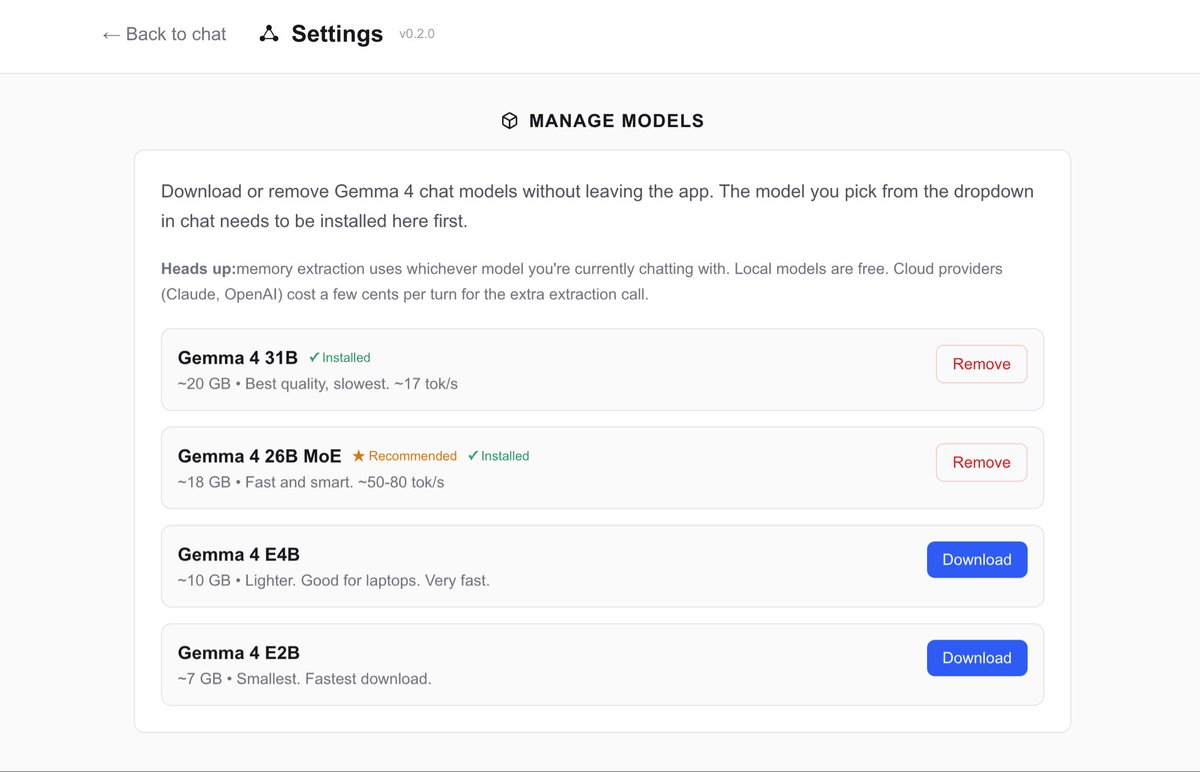Viewport: 1200px width, 772px height.
Task: Click the Settings page title
Action: click(337, 34)
